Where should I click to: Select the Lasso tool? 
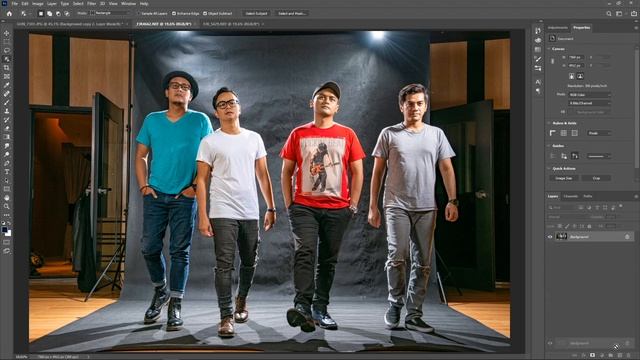tap(7, 50)
